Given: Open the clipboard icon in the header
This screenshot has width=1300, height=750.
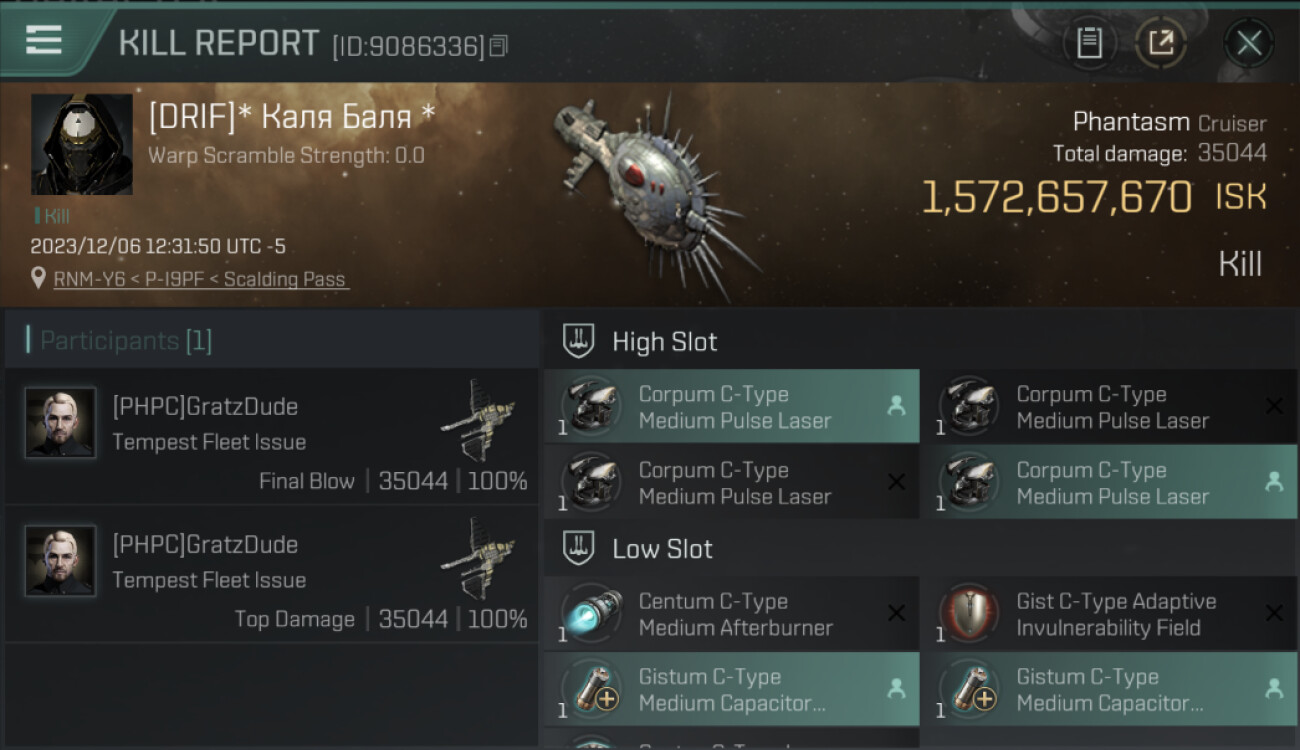Looking at the screenshot, I should click(x=1089, y=43).
